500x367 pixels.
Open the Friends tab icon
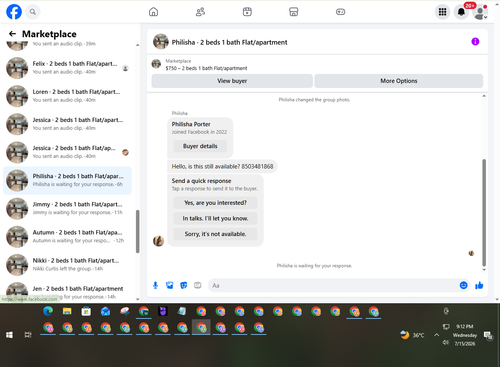(x=200, y=12)
